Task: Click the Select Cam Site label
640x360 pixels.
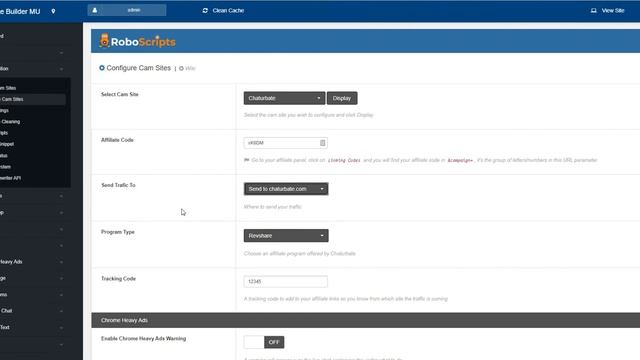Action: (x=120, y=94)
